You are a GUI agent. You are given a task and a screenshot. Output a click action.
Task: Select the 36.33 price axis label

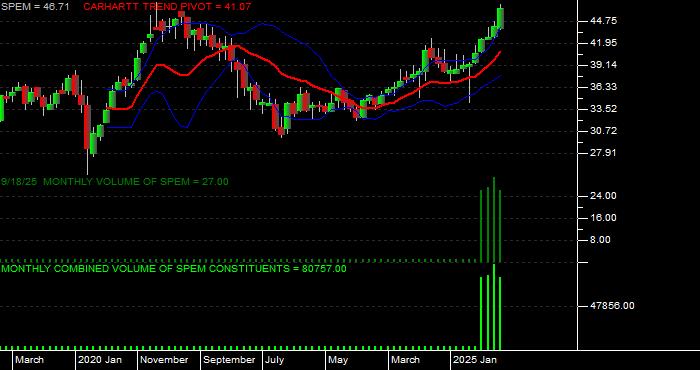point(603,87)
